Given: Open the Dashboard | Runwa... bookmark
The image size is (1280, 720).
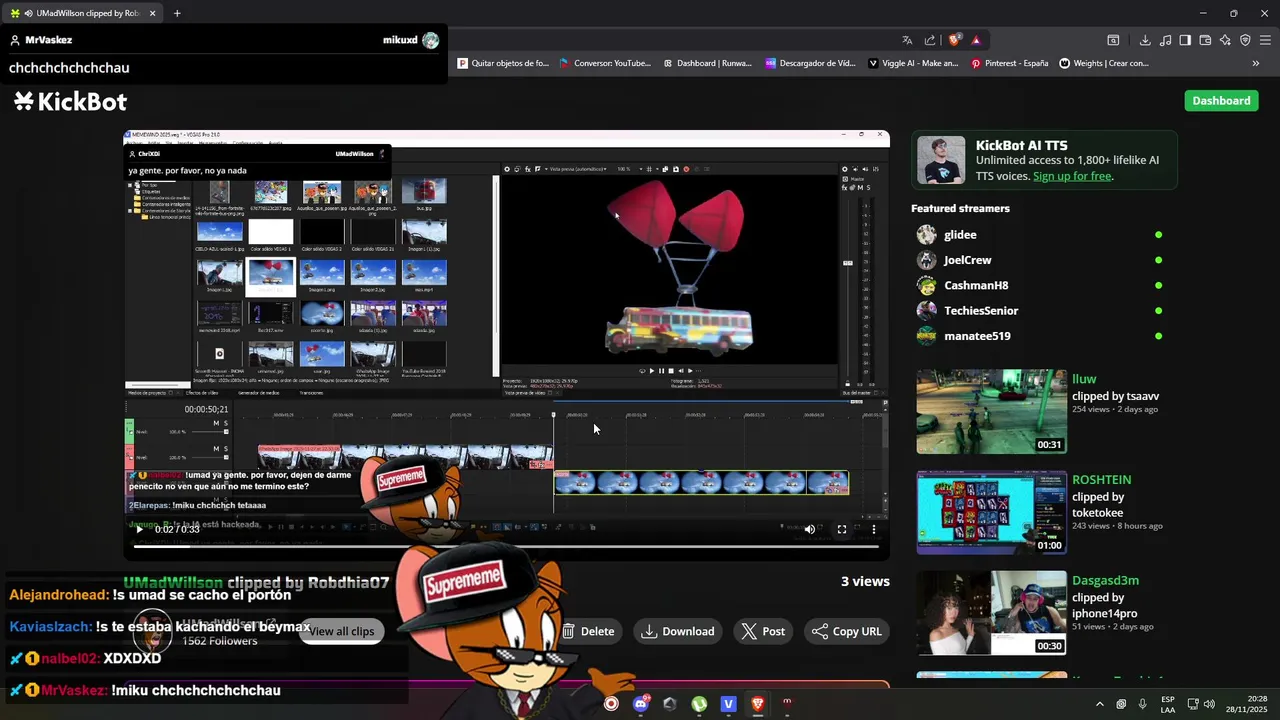Looking at the screenshot, I should click(706, 63).
